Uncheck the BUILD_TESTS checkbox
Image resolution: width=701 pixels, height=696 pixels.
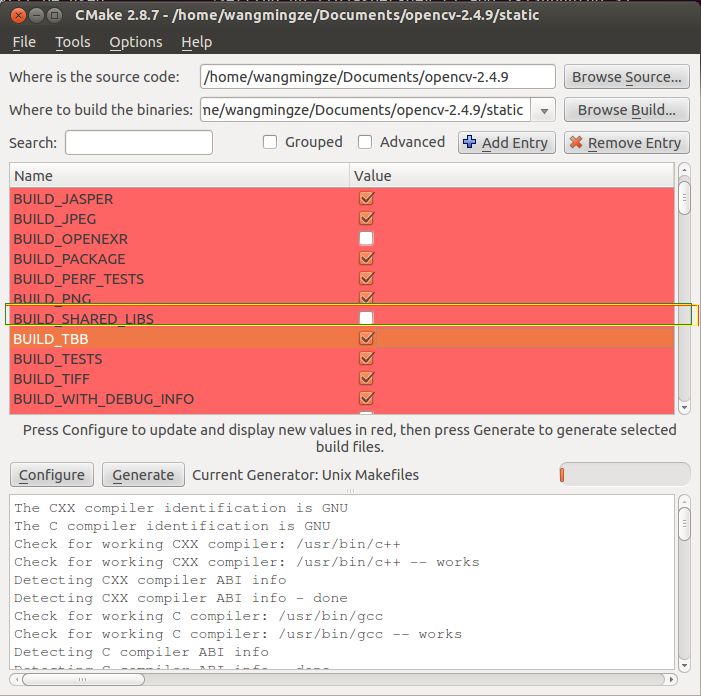[x=366, y=358]
